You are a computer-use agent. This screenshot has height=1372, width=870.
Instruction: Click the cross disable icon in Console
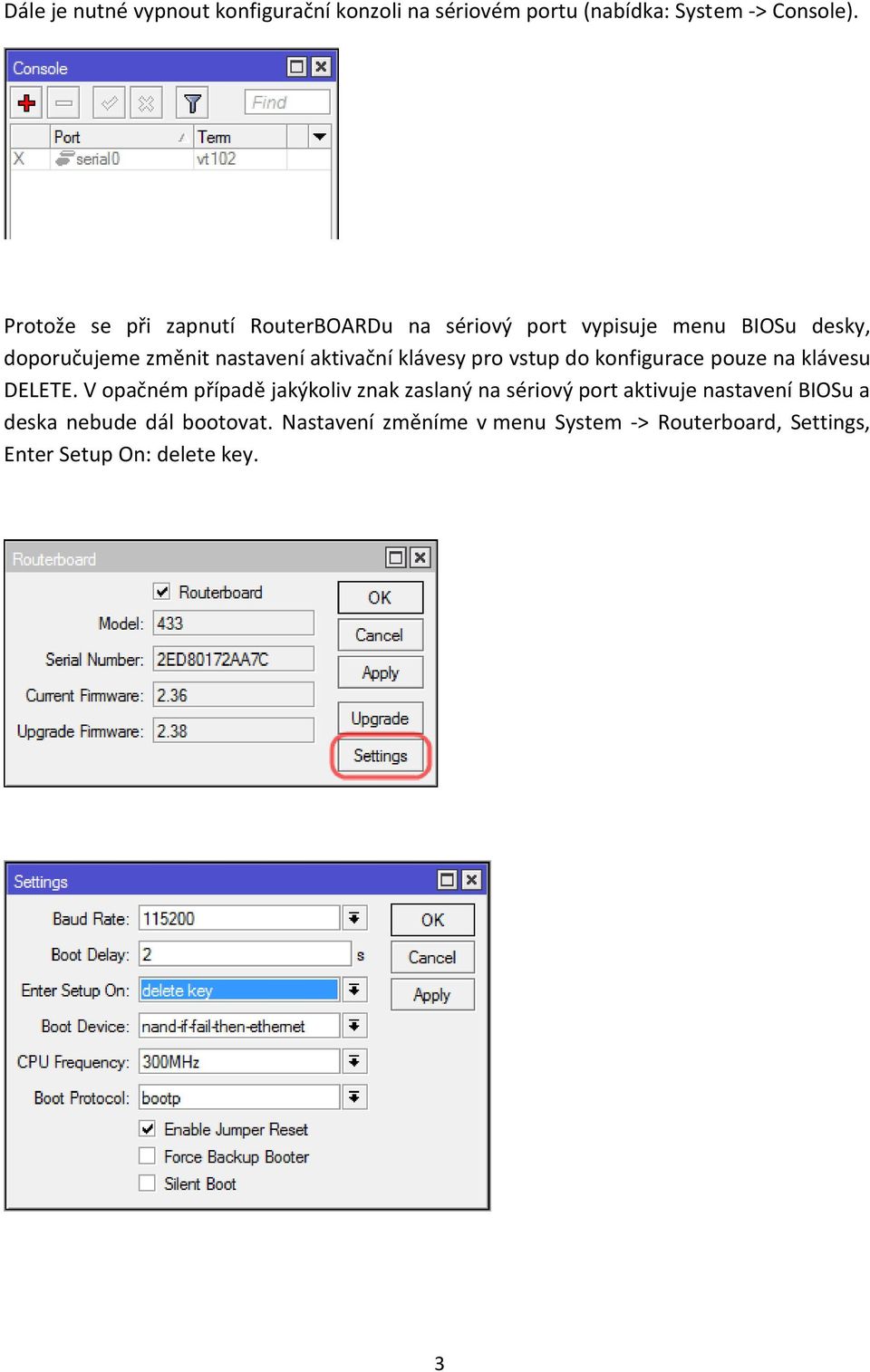point(146,102)
